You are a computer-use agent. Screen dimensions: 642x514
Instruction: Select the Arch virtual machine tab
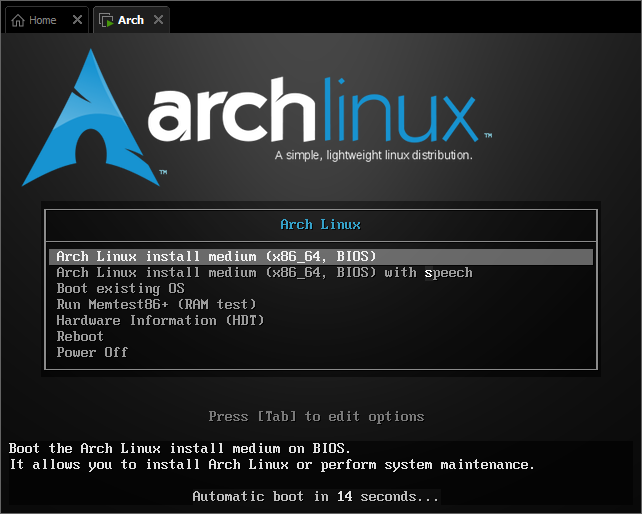pyautogui.click(x=131, y=20)
